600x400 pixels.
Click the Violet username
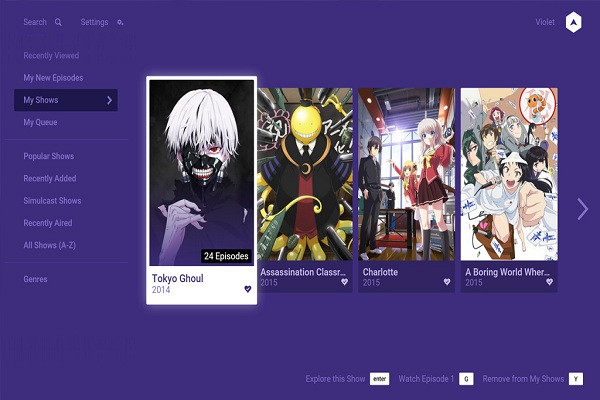(545, 22)
